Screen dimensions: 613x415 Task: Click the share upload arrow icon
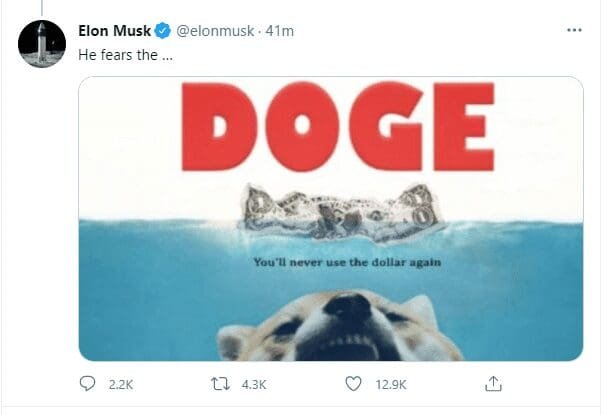point(492,383)
